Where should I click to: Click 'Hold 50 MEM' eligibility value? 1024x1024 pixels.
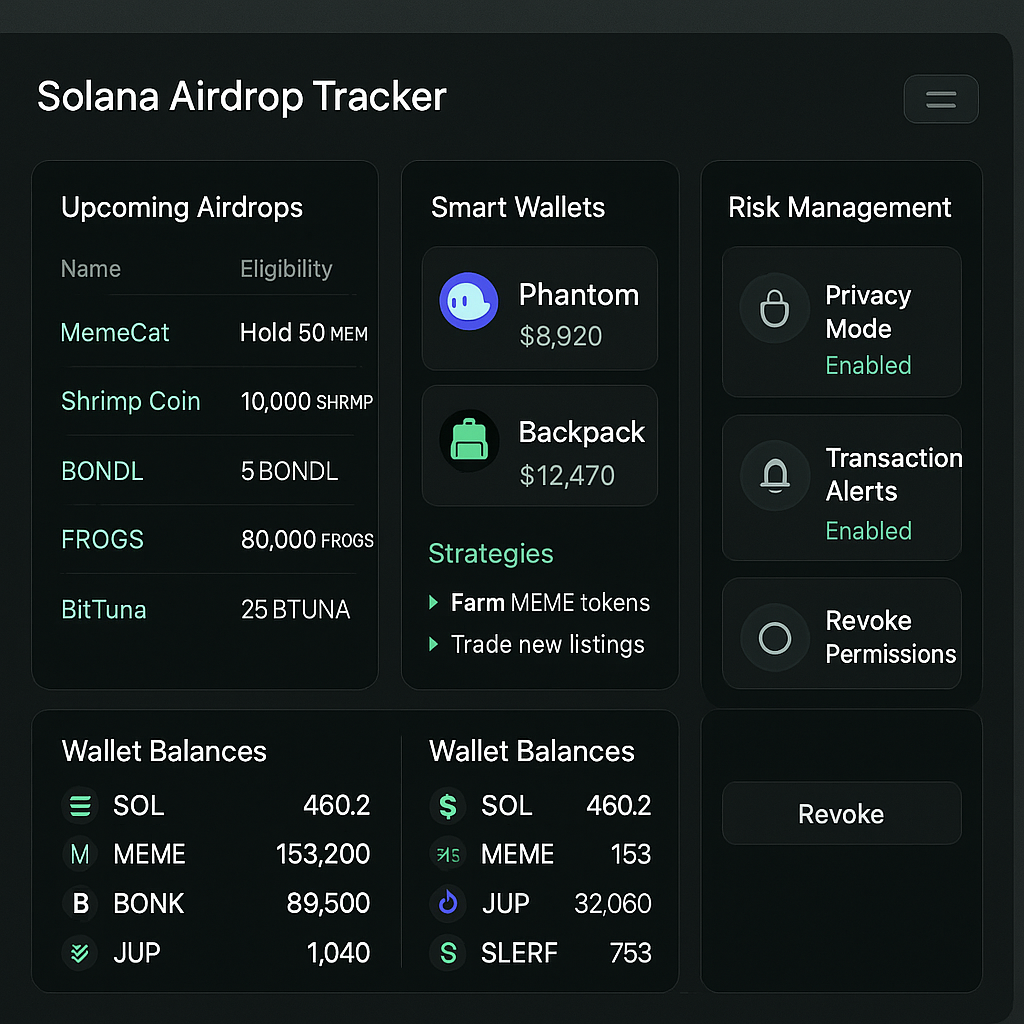(x=304, y=333)
